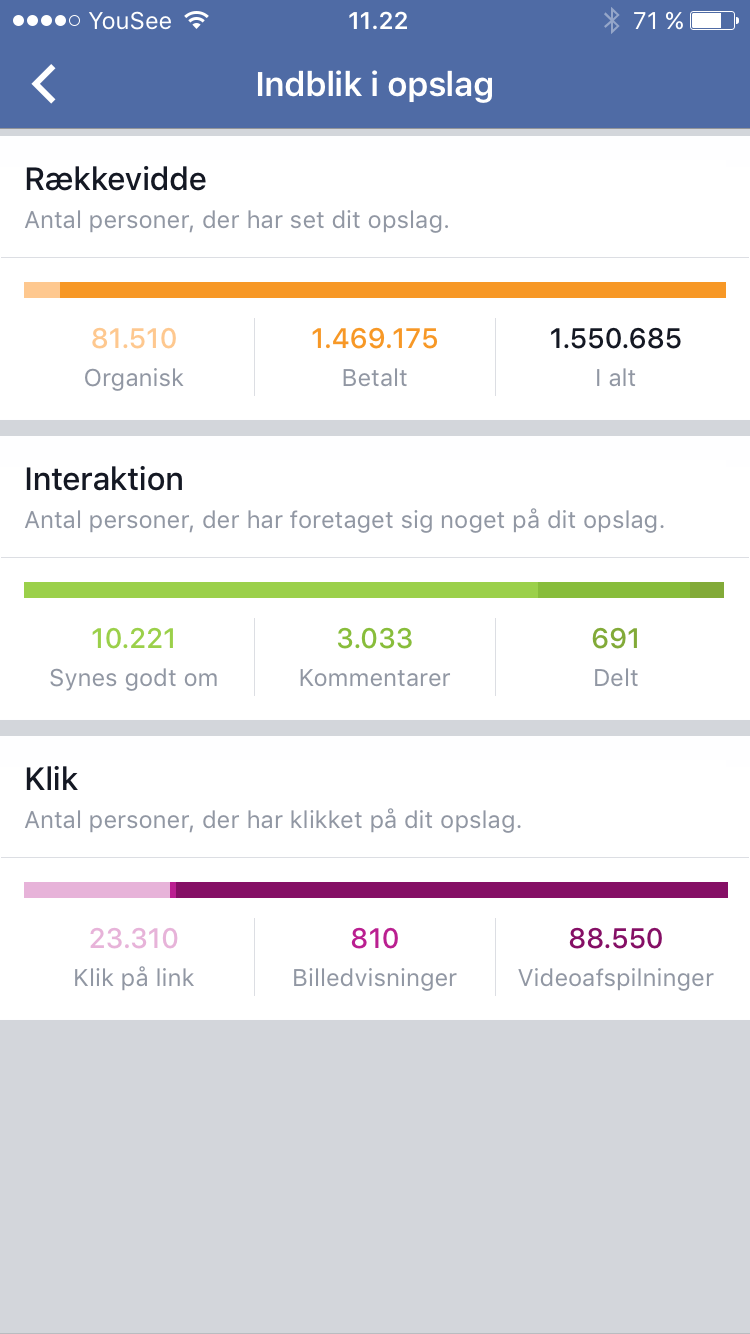Tap the battery indicator icon
Screen dimensions: 750x1334
712,21
